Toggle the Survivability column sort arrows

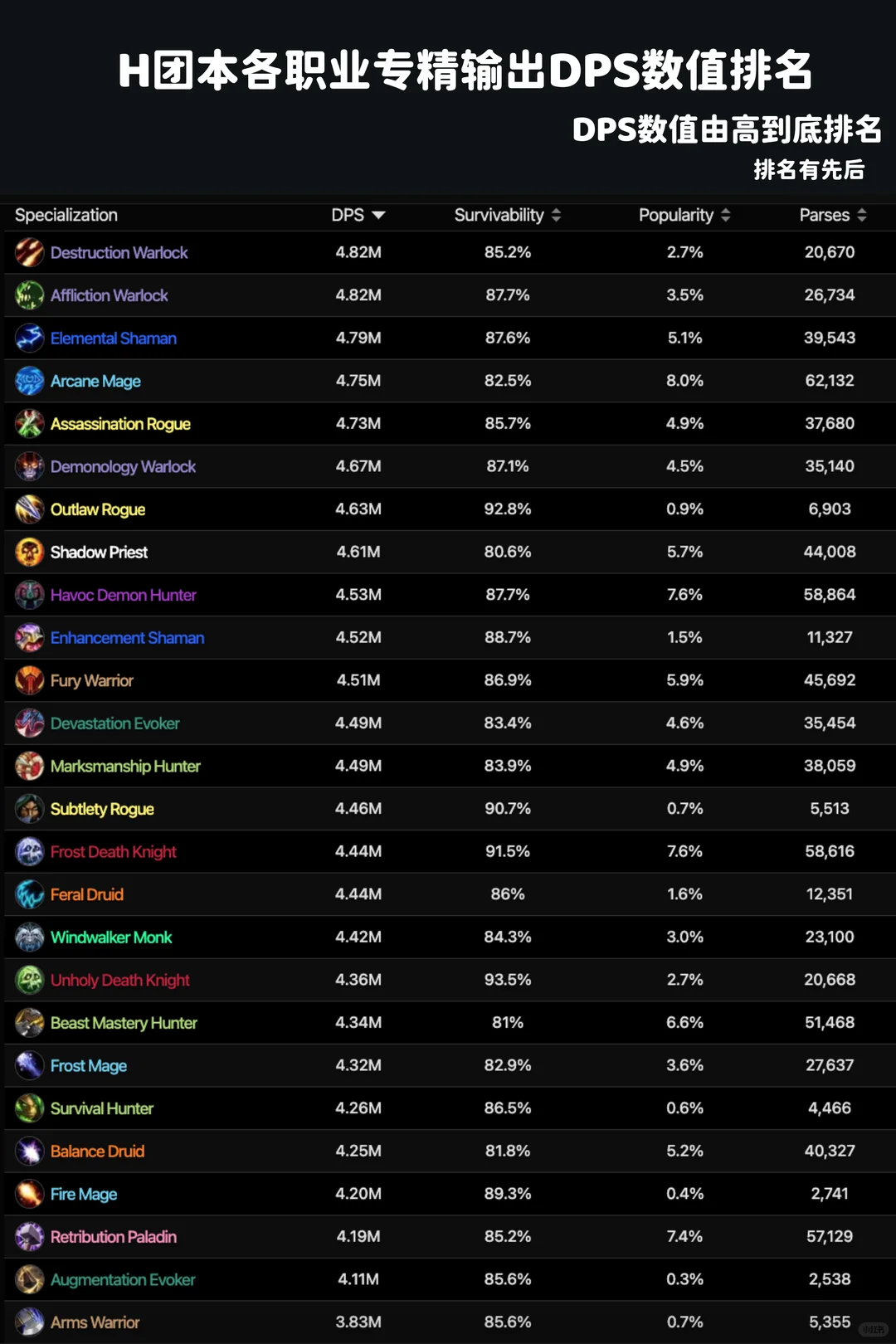tap(556, 216)
